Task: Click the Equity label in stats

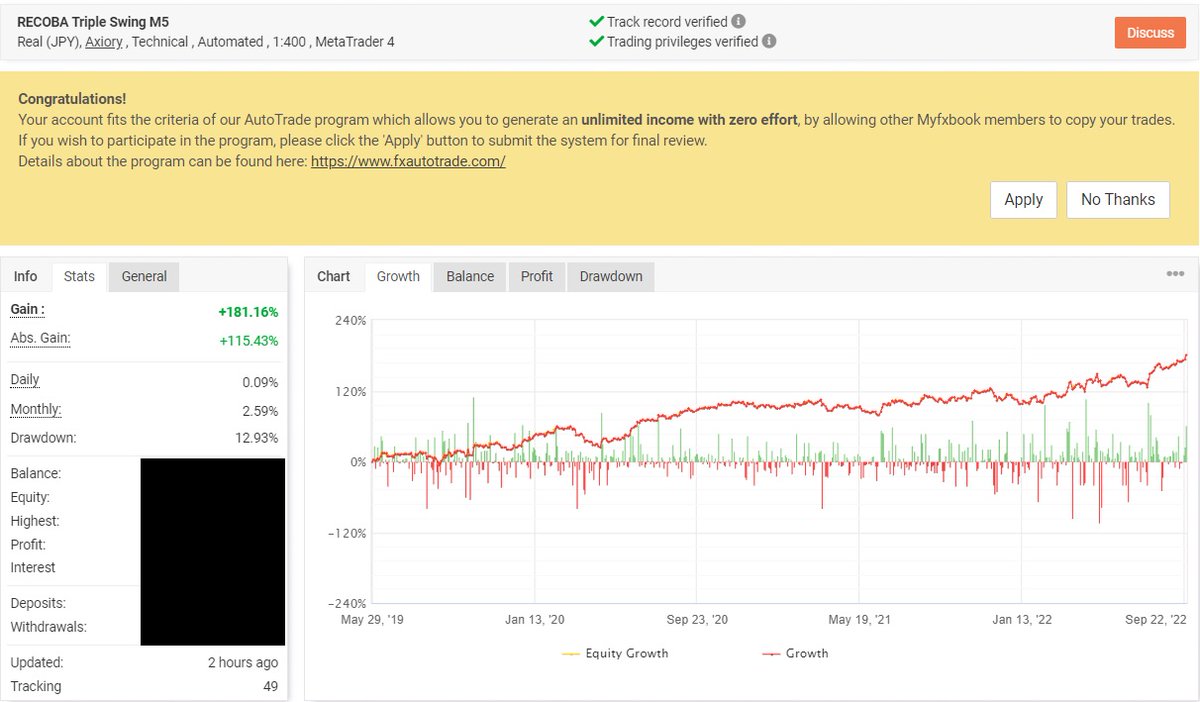Action: pyautogui.click(x=30, y=497)
